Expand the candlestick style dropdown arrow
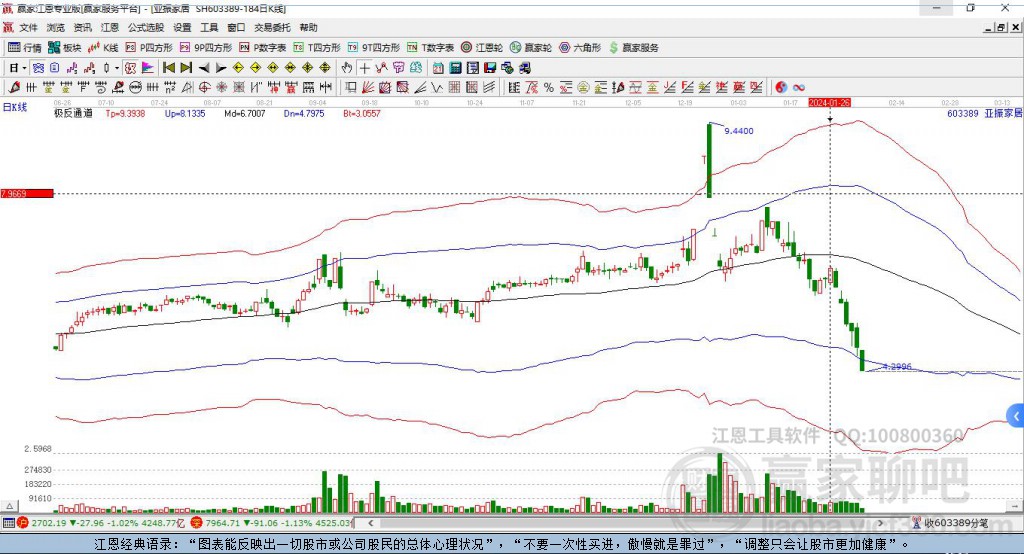Screen dimensions: 1024x554 (x=116, y=68)
